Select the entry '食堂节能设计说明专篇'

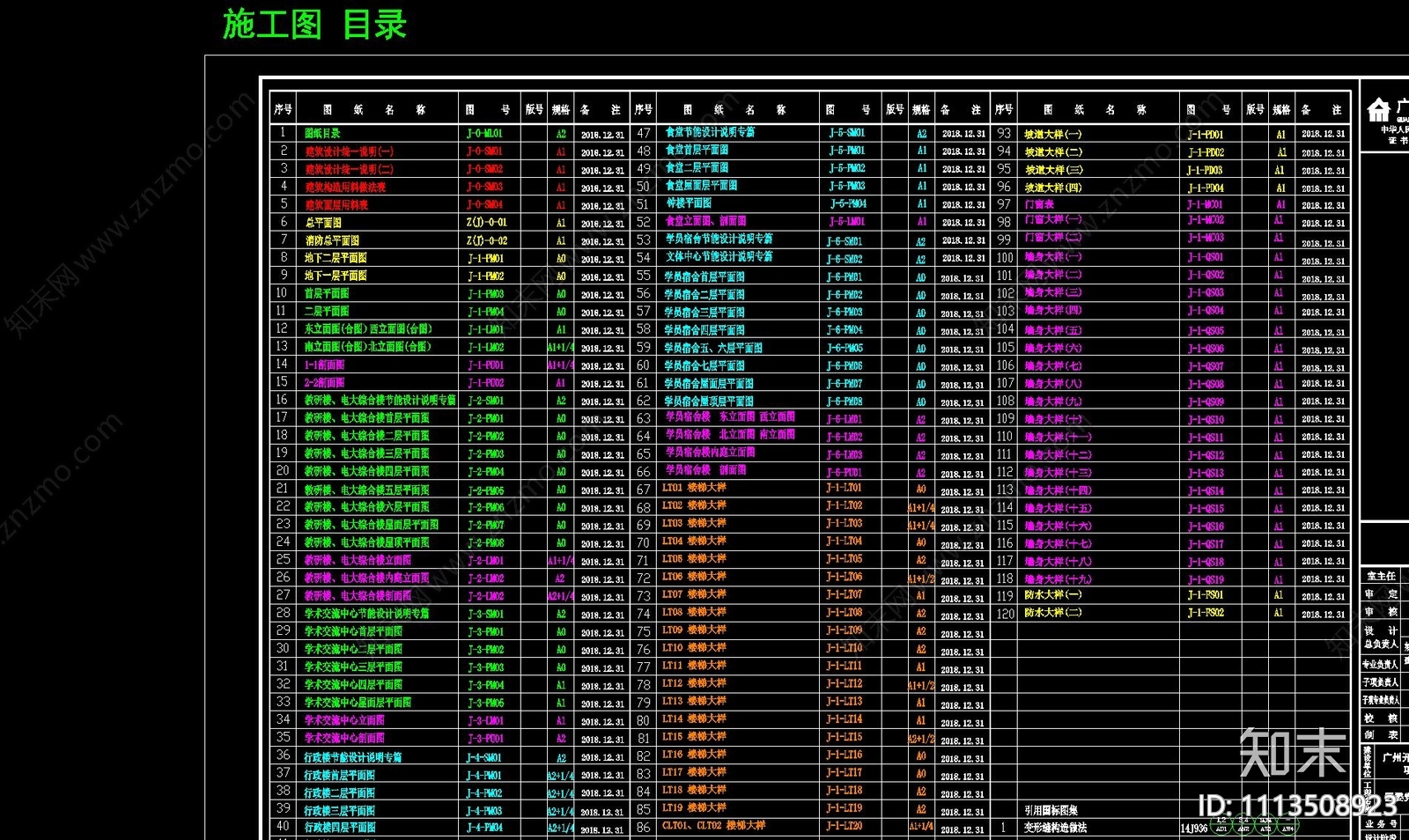[710, 132]
